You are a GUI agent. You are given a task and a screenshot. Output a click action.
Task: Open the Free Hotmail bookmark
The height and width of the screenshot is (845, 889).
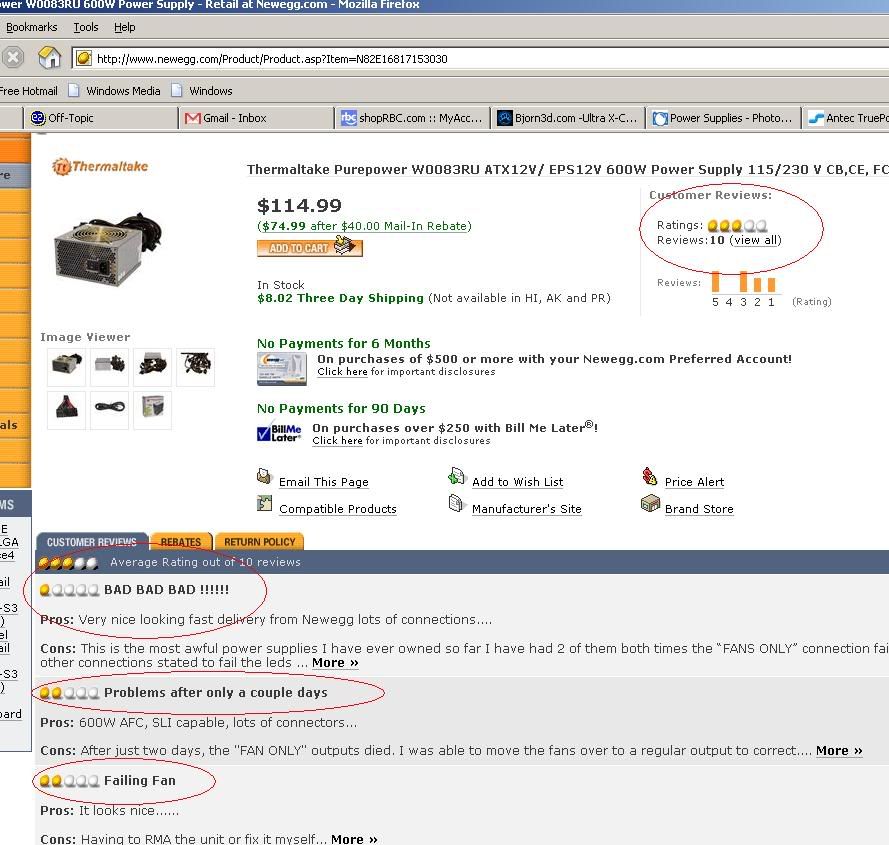(x=28, y=91)
